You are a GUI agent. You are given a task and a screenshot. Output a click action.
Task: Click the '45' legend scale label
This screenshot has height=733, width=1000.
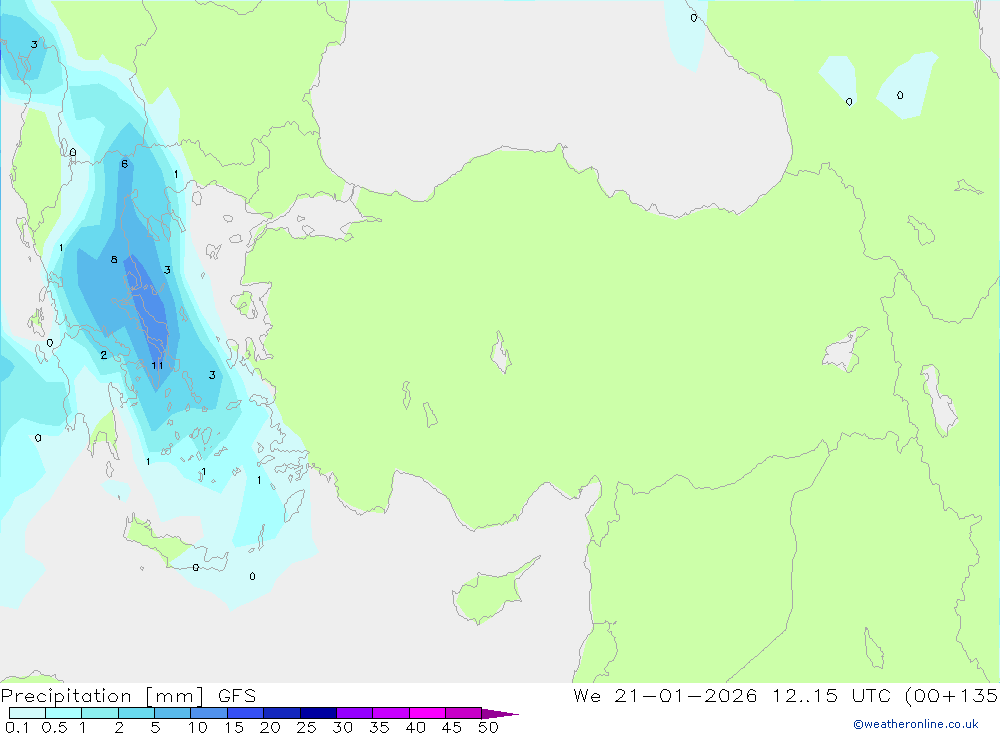[452, 727]
